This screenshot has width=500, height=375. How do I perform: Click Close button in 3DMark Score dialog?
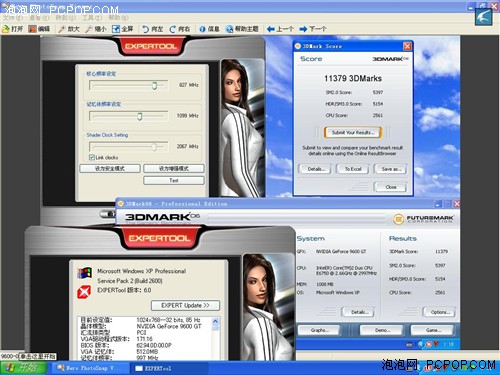click(x=390, y=187)
